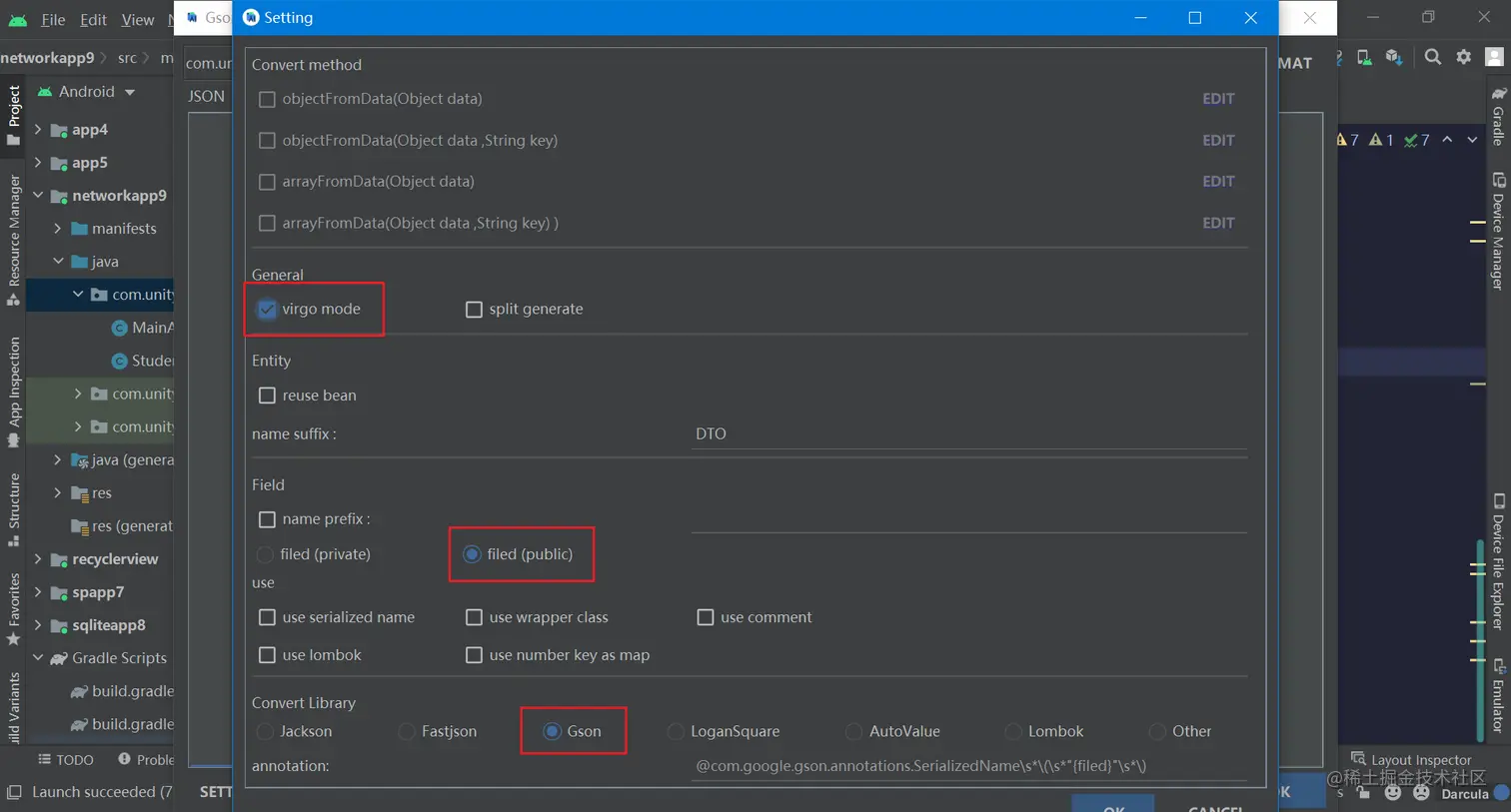Go to previous highlighted problem arrow
Image resolution: width=1511 pixels, height=812 pixels.
[1447, 140]
